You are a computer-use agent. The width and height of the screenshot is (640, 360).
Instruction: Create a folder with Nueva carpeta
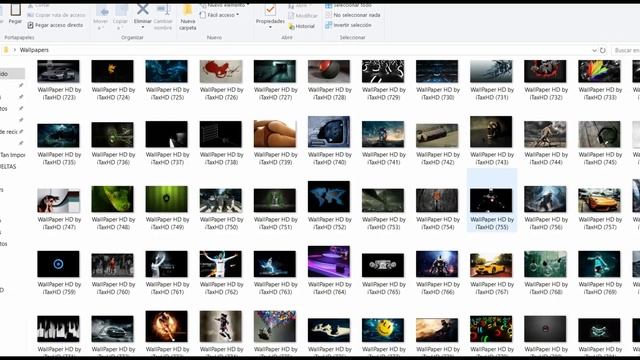[x=188, y=17]
